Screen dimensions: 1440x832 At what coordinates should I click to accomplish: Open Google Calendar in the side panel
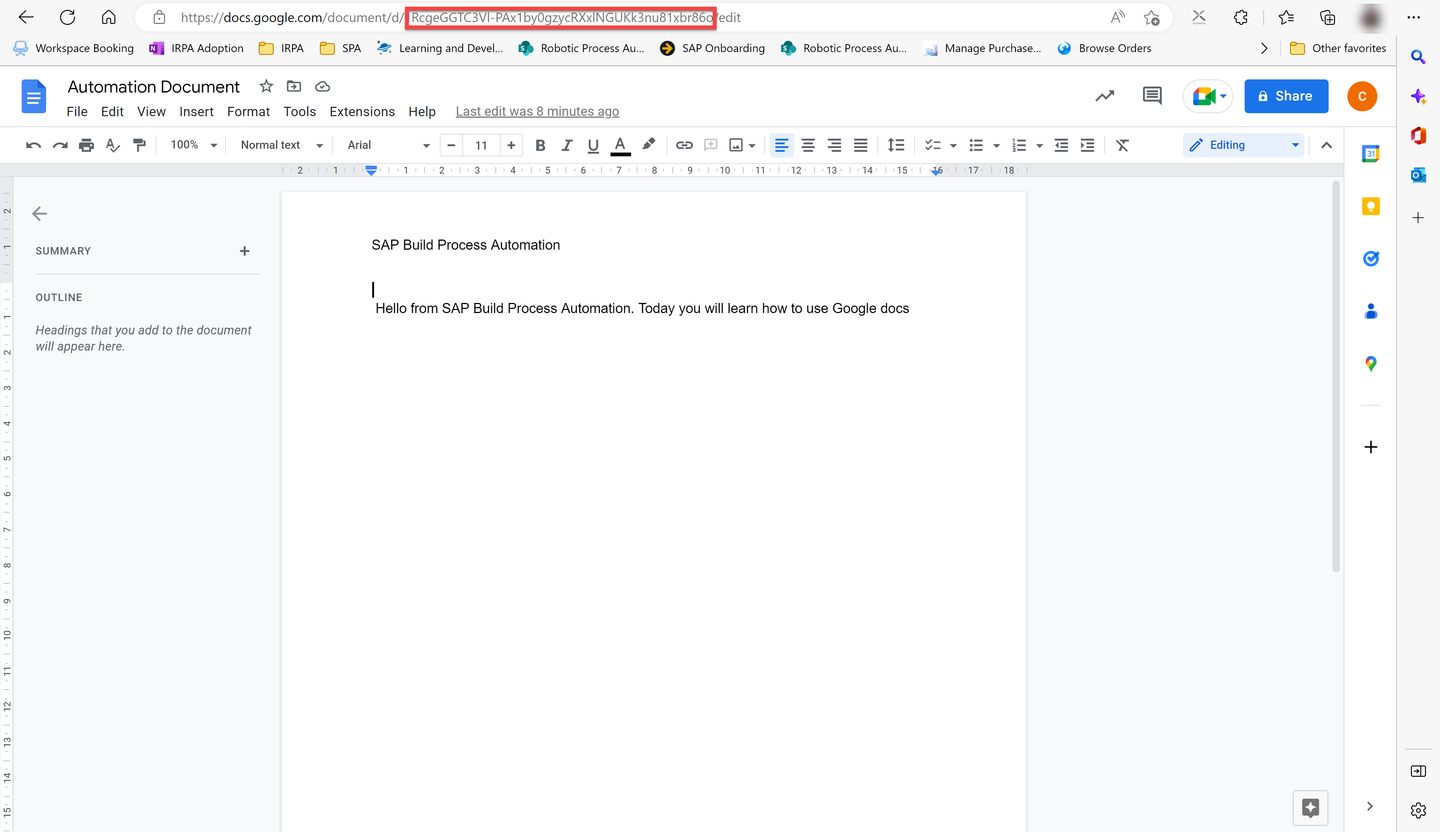[x=1371, y=154]
